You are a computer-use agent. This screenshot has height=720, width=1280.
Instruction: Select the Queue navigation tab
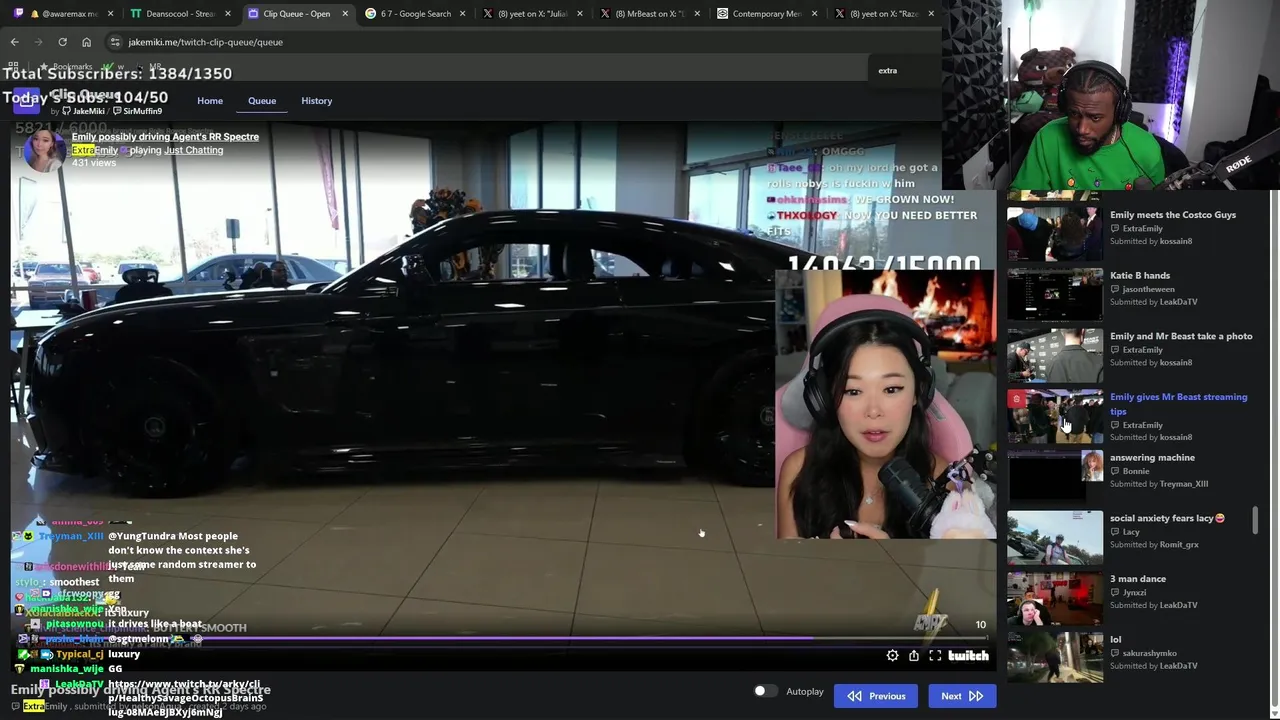pyautogui.click(x=262, y=101)
